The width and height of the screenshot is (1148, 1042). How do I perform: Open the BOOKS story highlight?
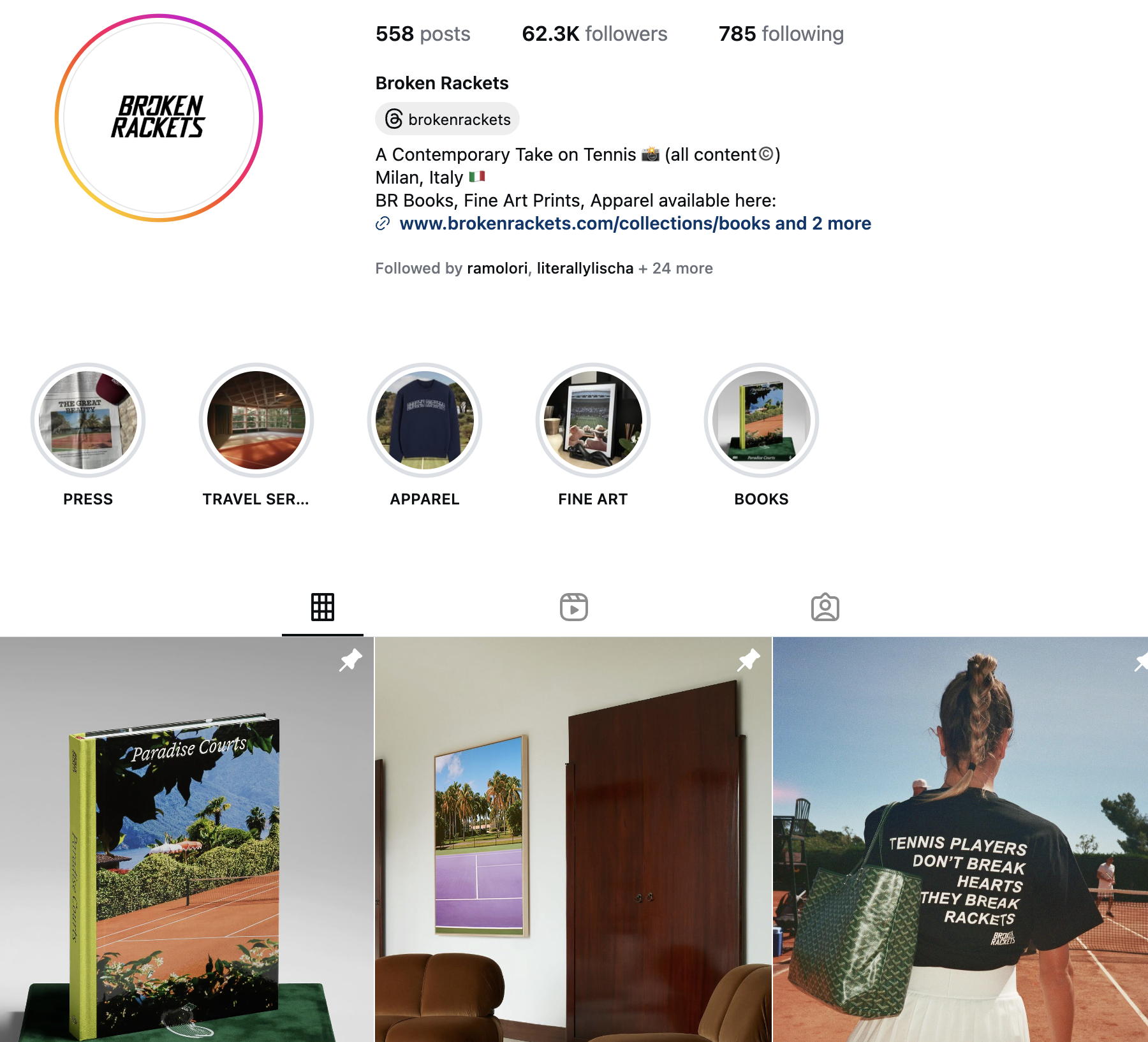click(762, 420)
